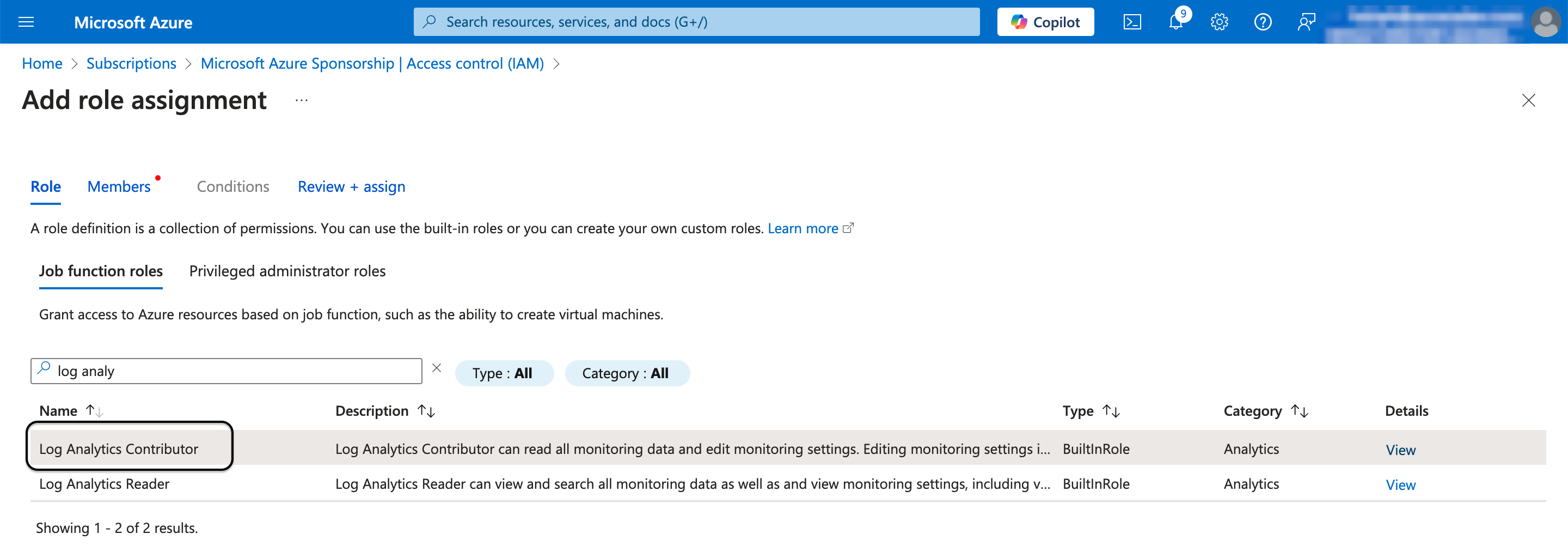
Task: Switch to the Role tab
Action: (46, 187)
